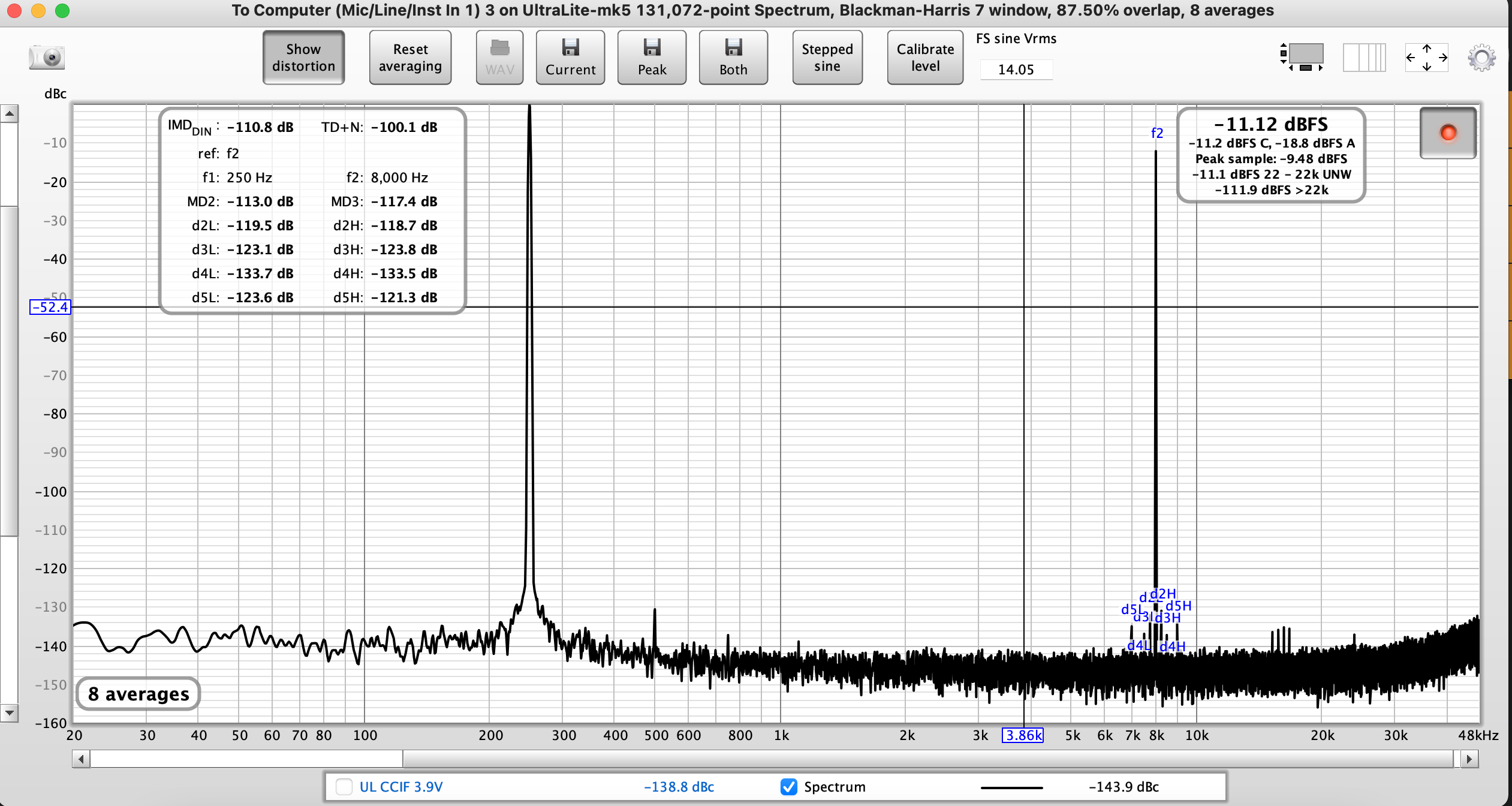1512x806 pixels.
Task: Save the Peak trace
Action: [x=652, y=58]
